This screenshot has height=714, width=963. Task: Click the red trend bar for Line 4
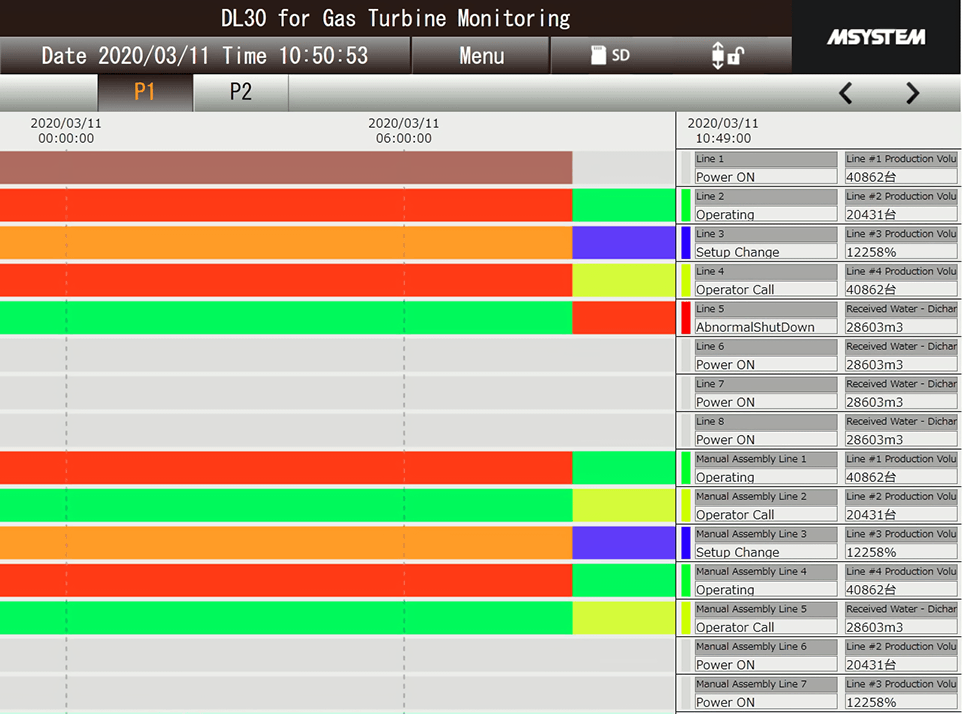pos(300,280)
